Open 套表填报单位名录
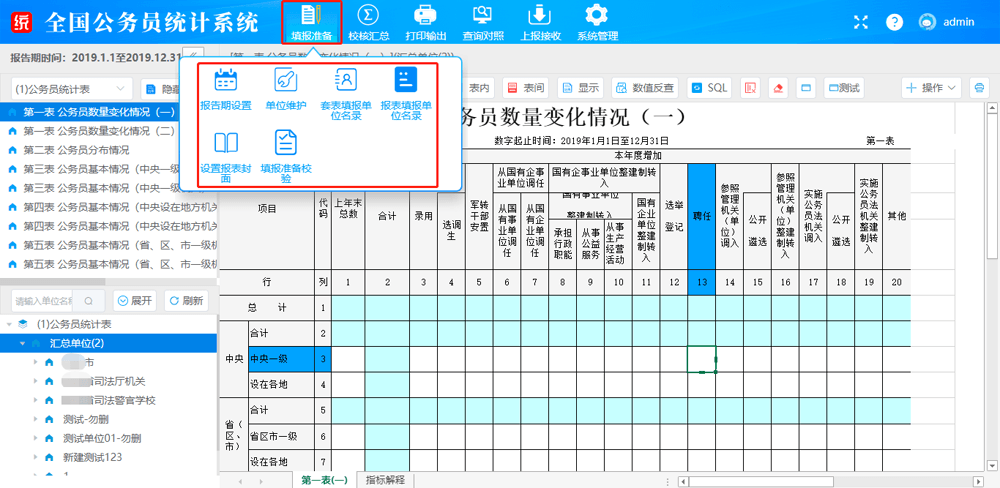This screenshot has height=488, width=1000. [x=346, y=94]
